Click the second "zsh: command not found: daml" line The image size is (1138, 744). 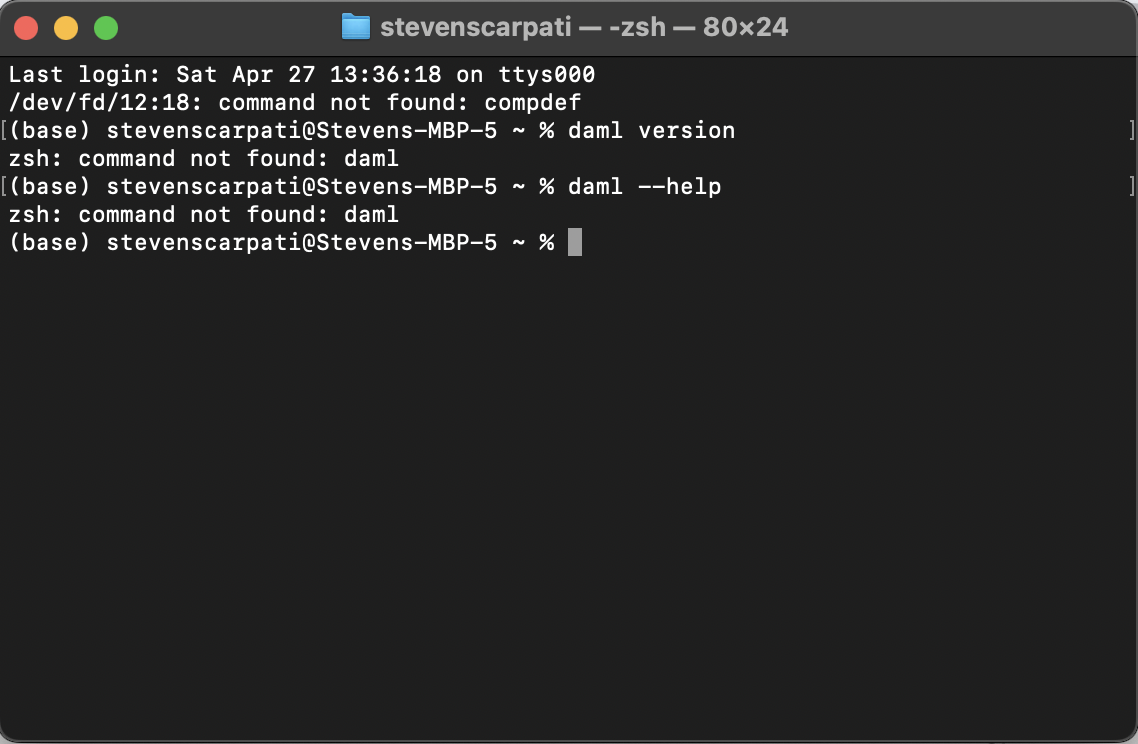pyautogui.click(x=203, y=214)
